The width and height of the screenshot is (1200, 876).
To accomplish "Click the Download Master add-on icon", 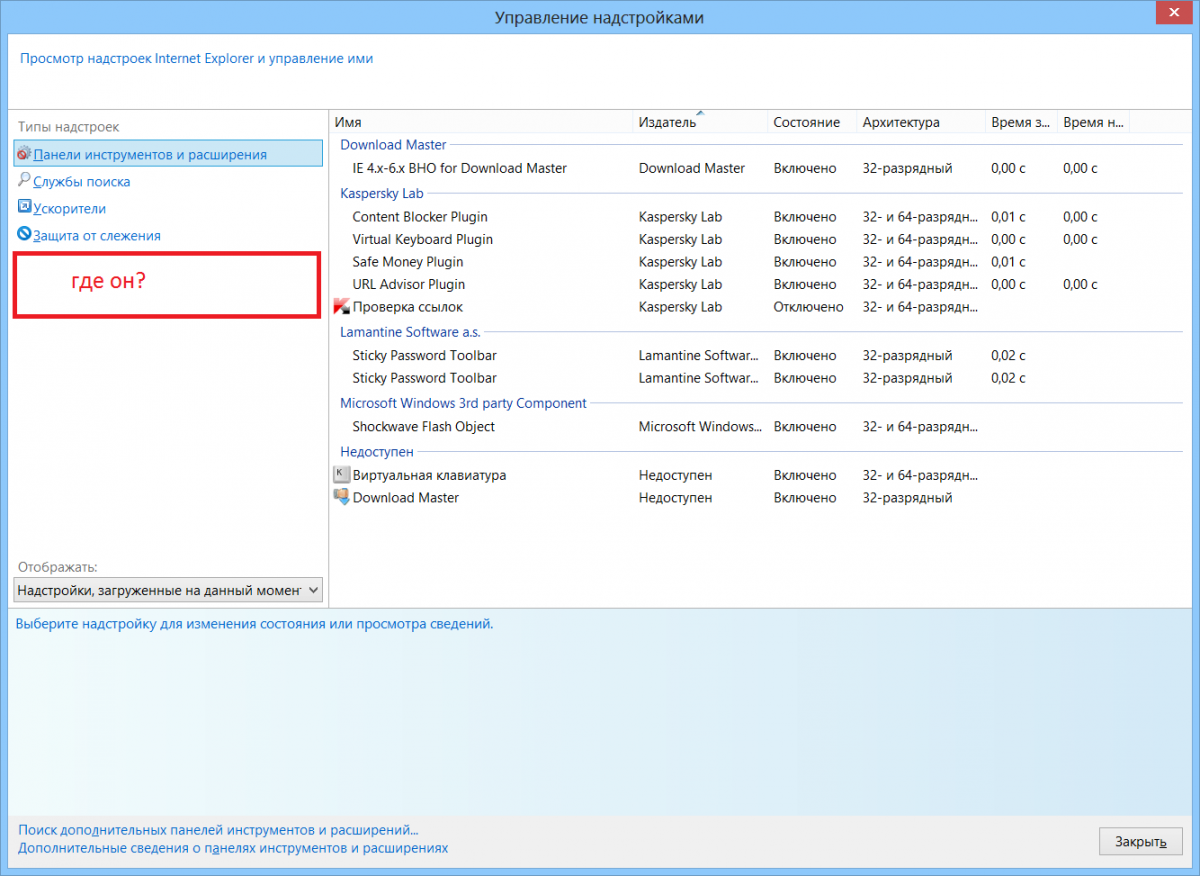I will tap(341, 497).
